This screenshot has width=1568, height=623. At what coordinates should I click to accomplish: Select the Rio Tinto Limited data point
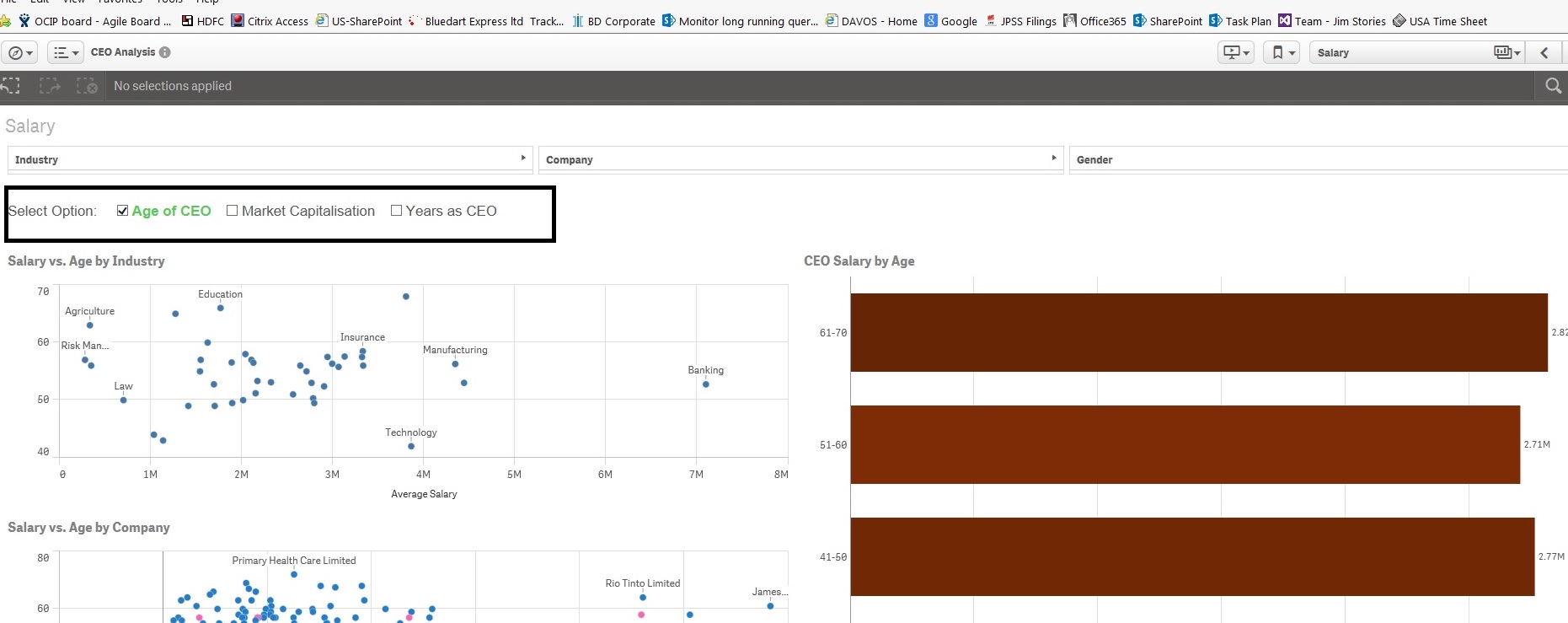[x=643, y=598]
